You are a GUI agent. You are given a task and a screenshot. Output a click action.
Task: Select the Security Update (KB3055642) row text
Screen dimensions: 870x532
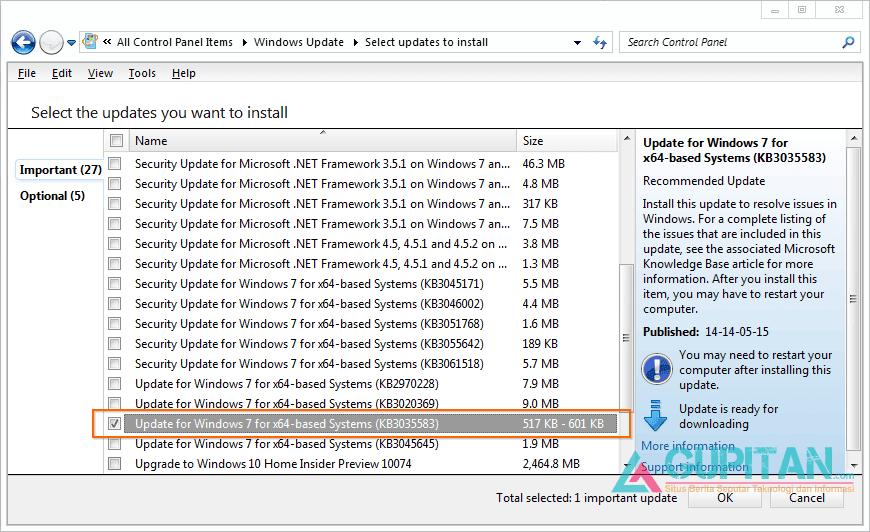(x=309, y=344)
